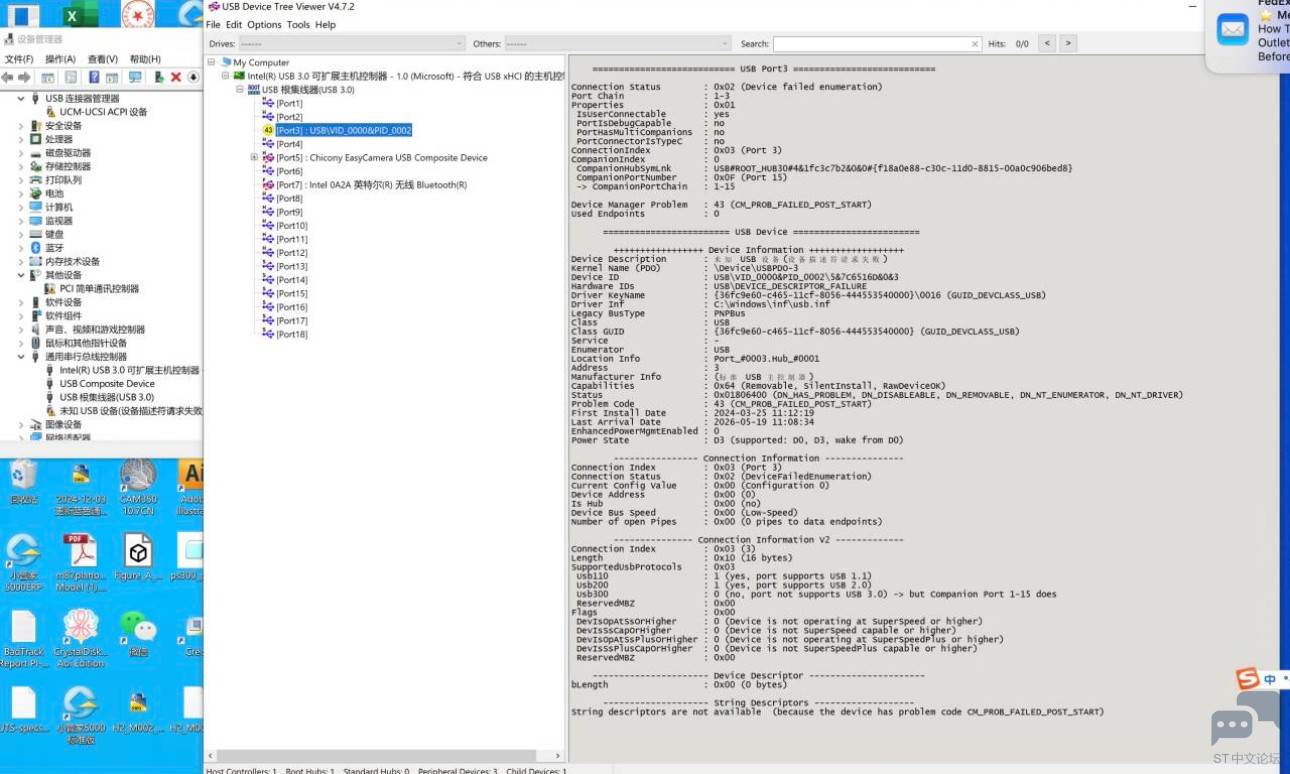Select the UCM-UCSI ACPI 设备 entry

103,112
